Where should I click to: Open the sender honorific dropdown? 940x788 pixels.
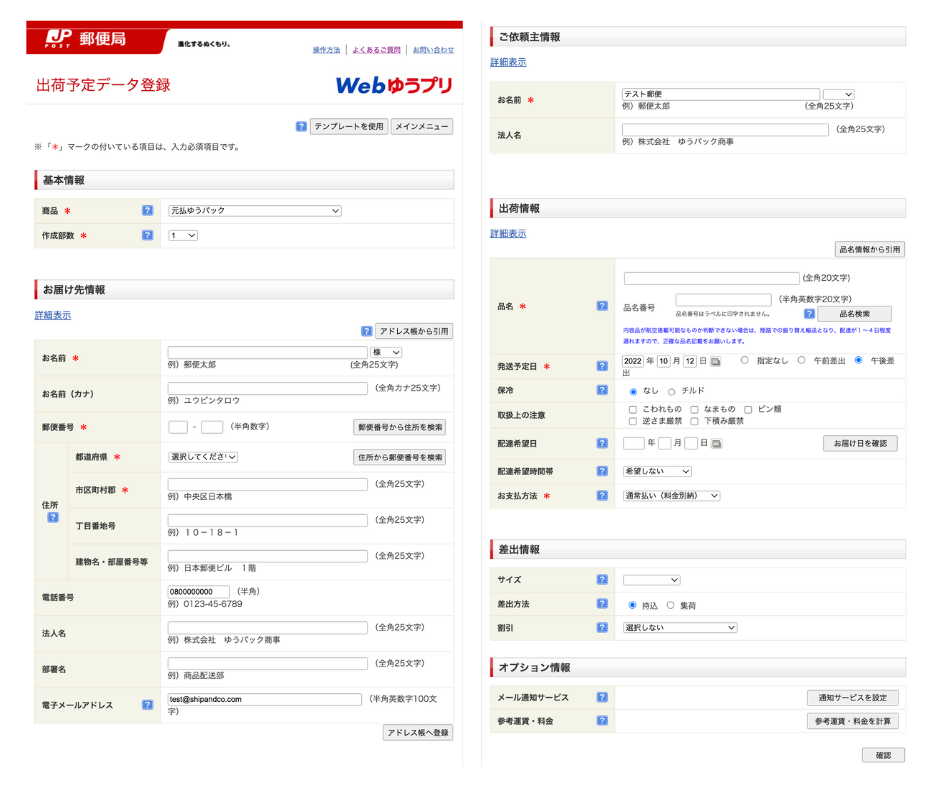(x=838, y=94)
